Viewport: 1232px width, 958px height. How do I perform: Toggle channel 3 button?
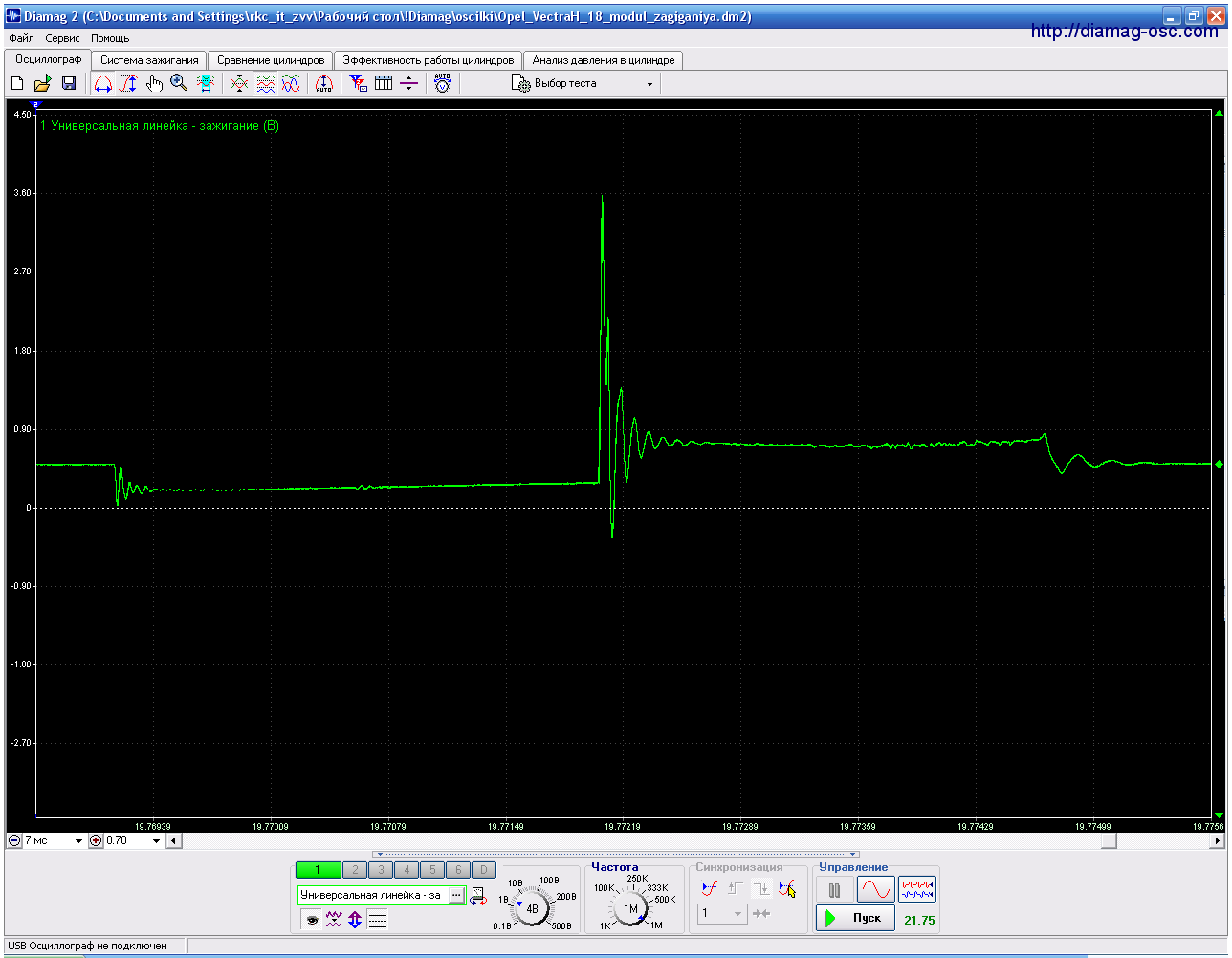point(382,870)
